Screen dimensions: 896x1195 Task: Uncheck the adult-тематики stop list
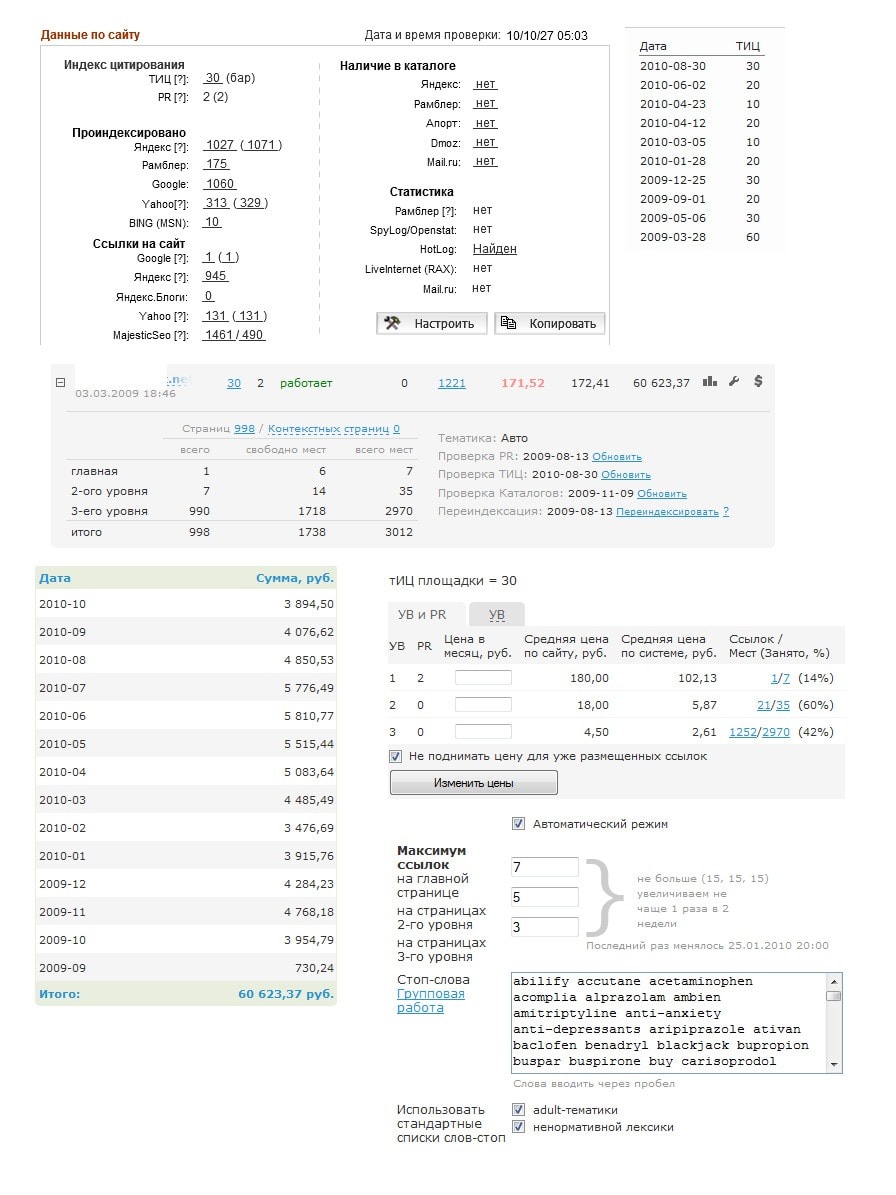coord(518,1109)
